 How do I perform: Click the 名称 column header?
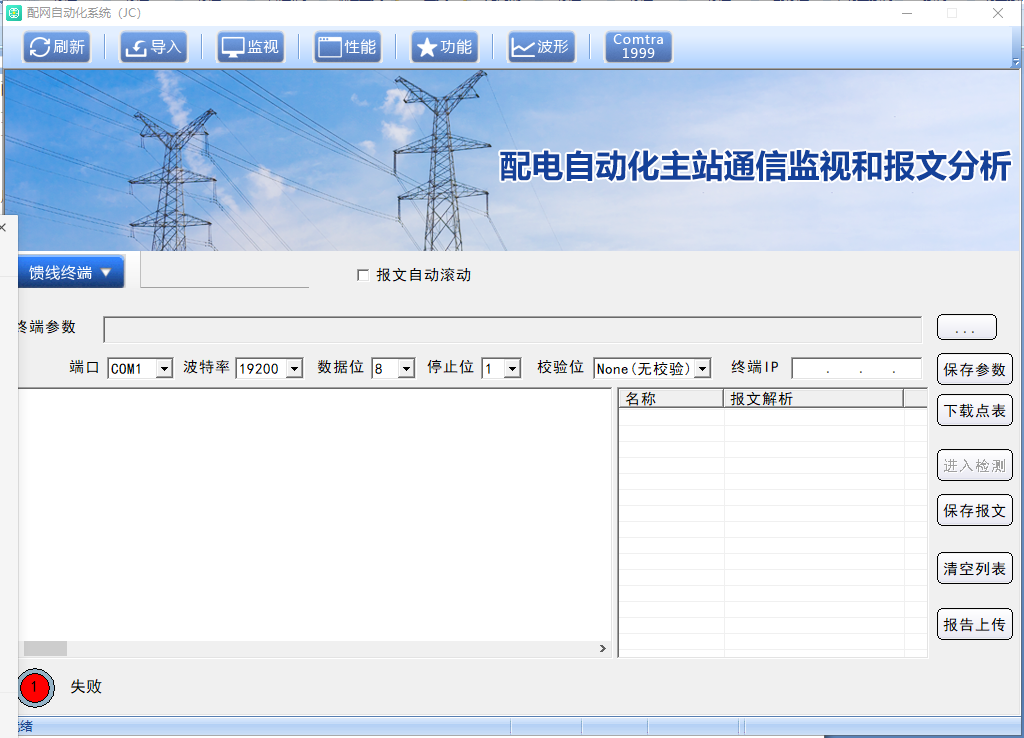pyautogui.click(x=670, y=398)
